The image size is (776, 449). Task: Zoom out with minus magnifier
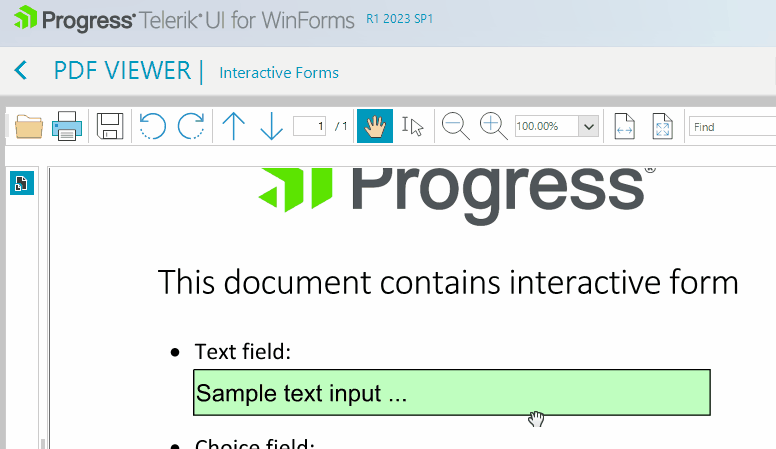click(455, 126)
